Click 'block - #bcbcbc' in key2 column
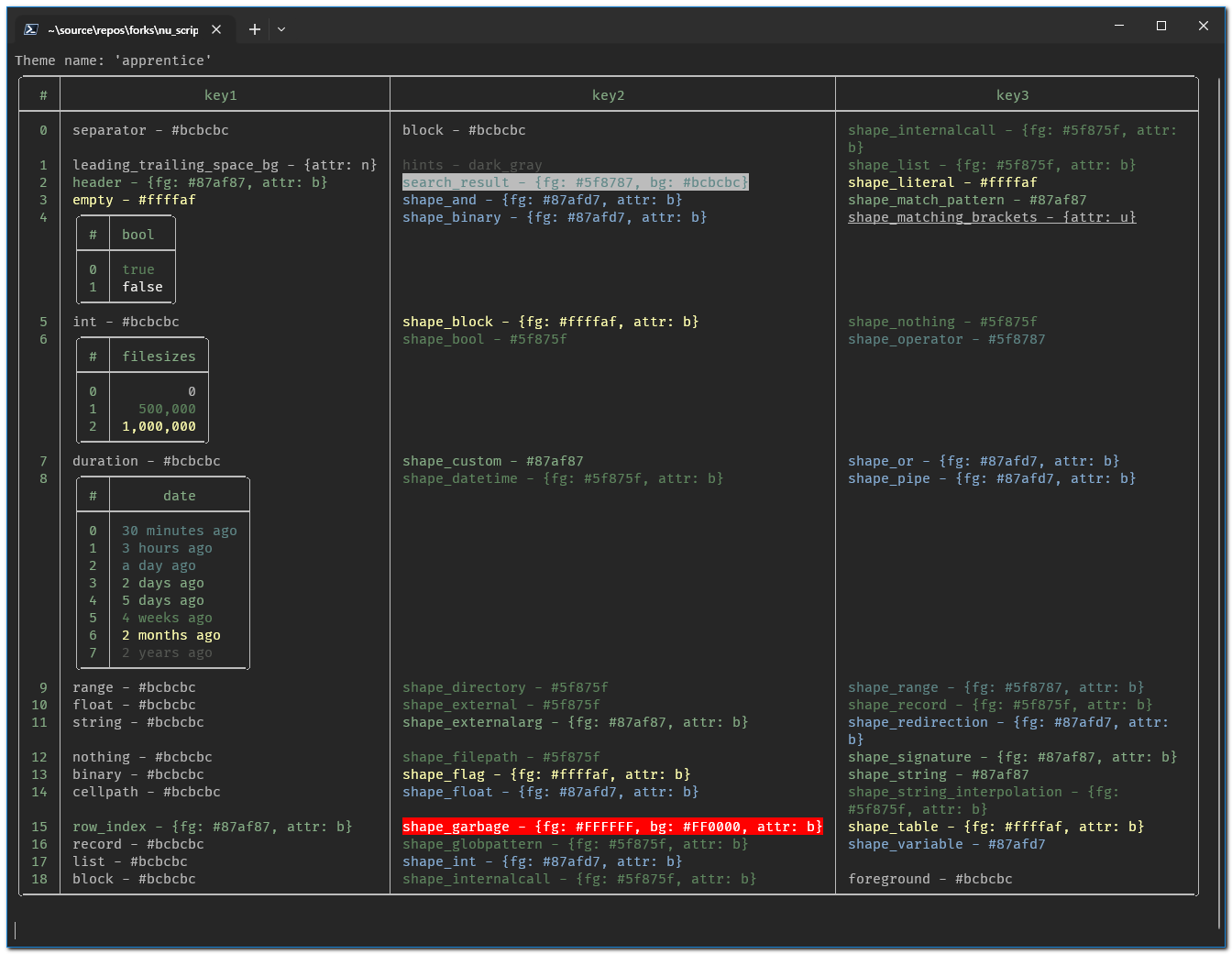The image size is (1232, 954). tap(465, 130)
